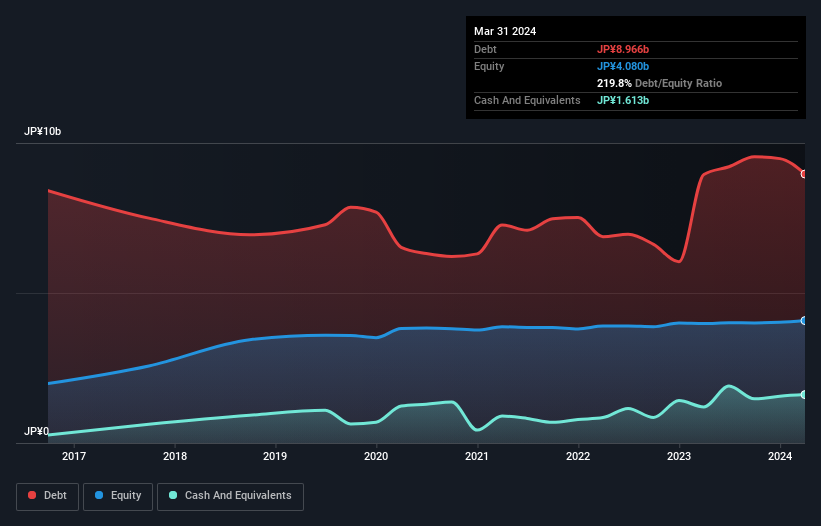Click the teal Cash endpoint marker
821x526 pixels.
804,395
